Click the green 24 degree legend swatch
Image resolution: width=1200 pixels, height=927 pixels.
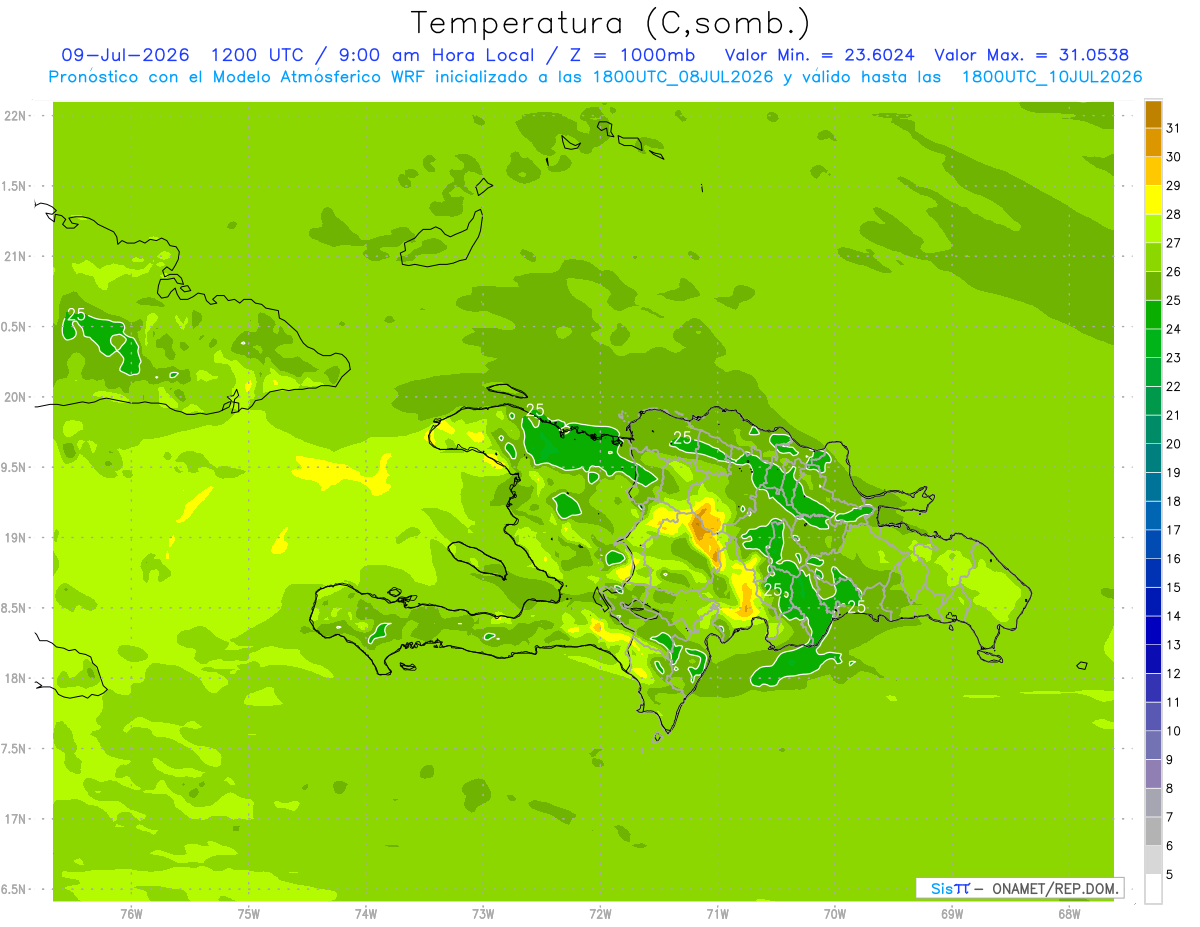click(1153, 315)
